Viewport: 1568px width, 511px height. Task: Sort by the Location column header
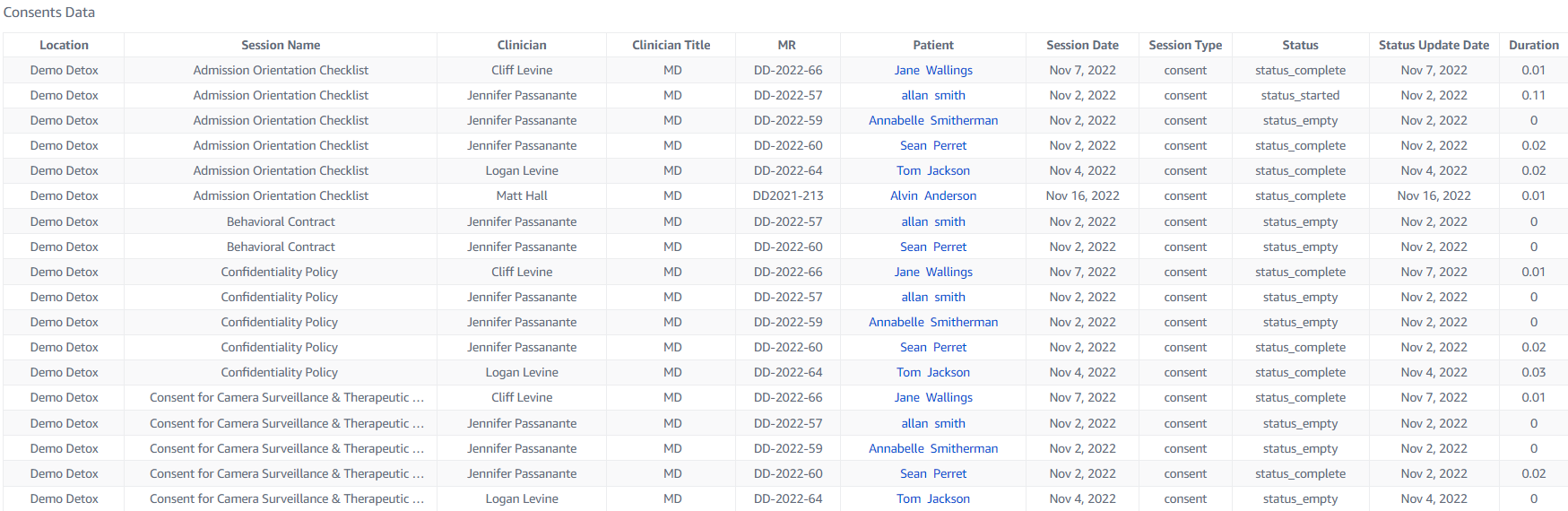point(64,45)
